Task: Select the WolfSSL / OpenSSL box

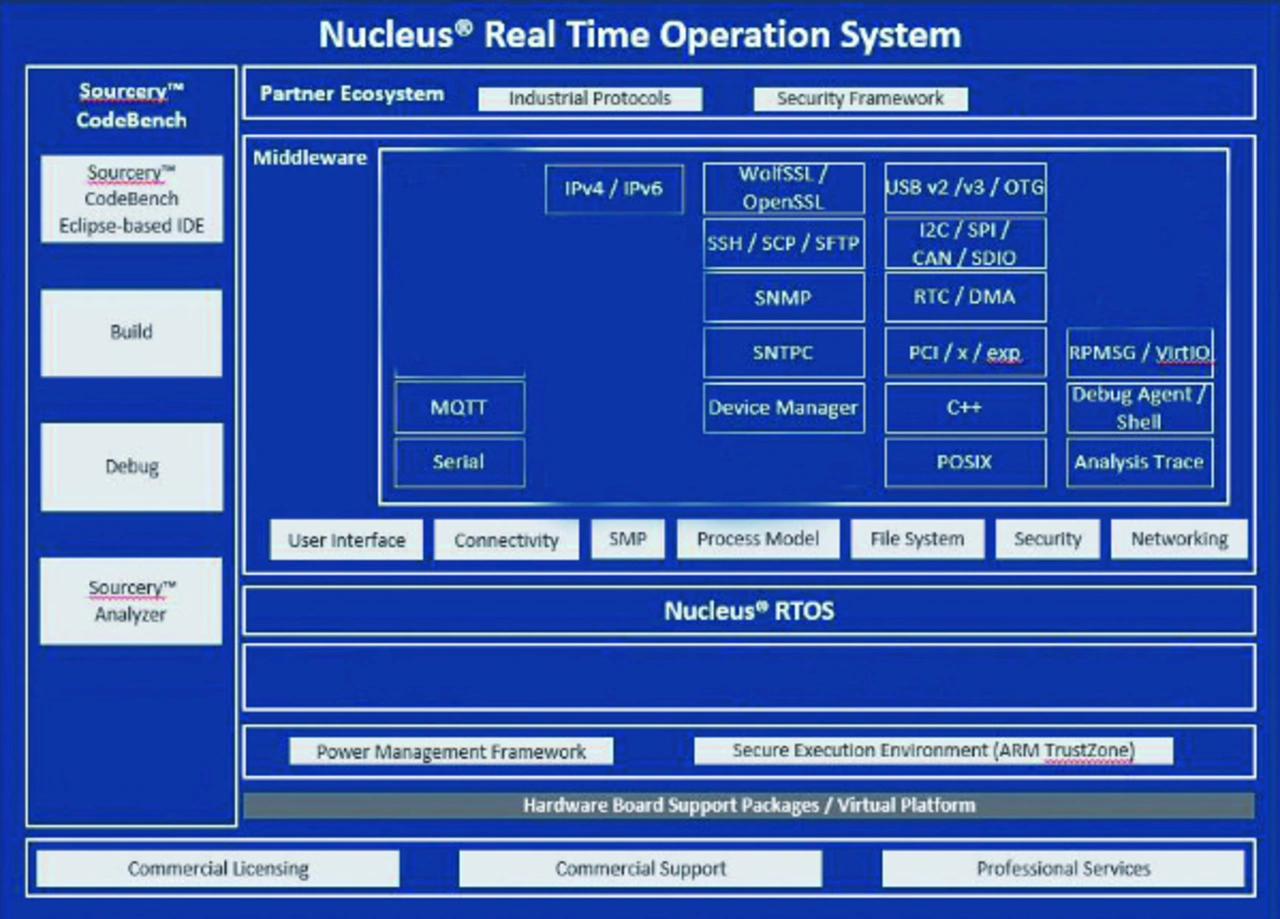Action: tap(784, 188)
